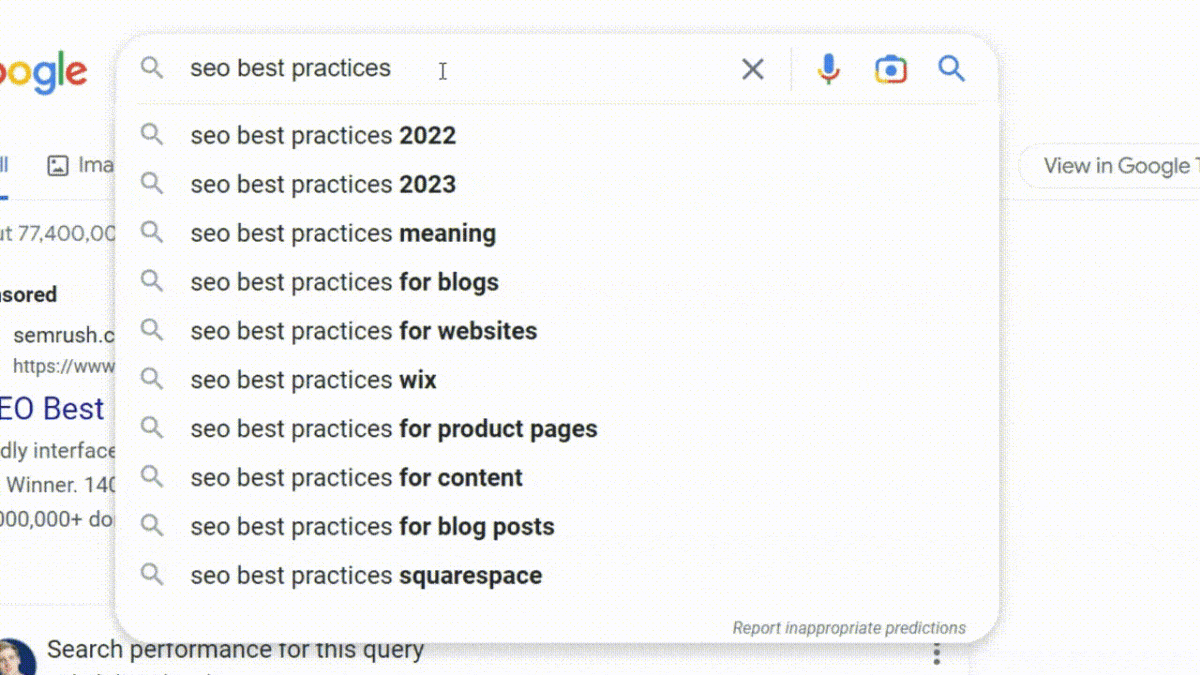Select suggestion "seo best practices squarespace"
This screenshot has width=1200, height=675.
(366, 575)
